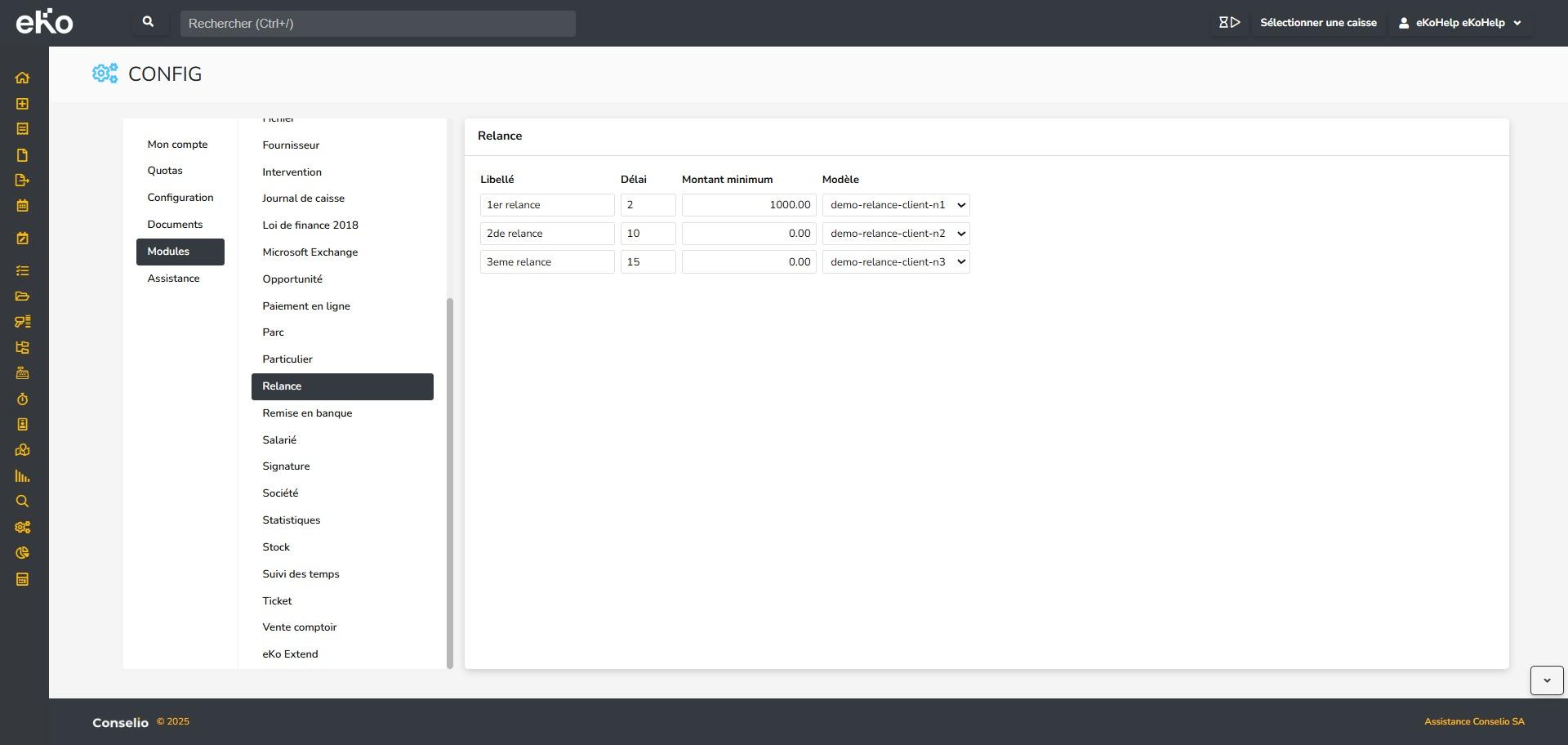Click the search magnifier button in header
1568x745 pixels.
tap(148, 23)
